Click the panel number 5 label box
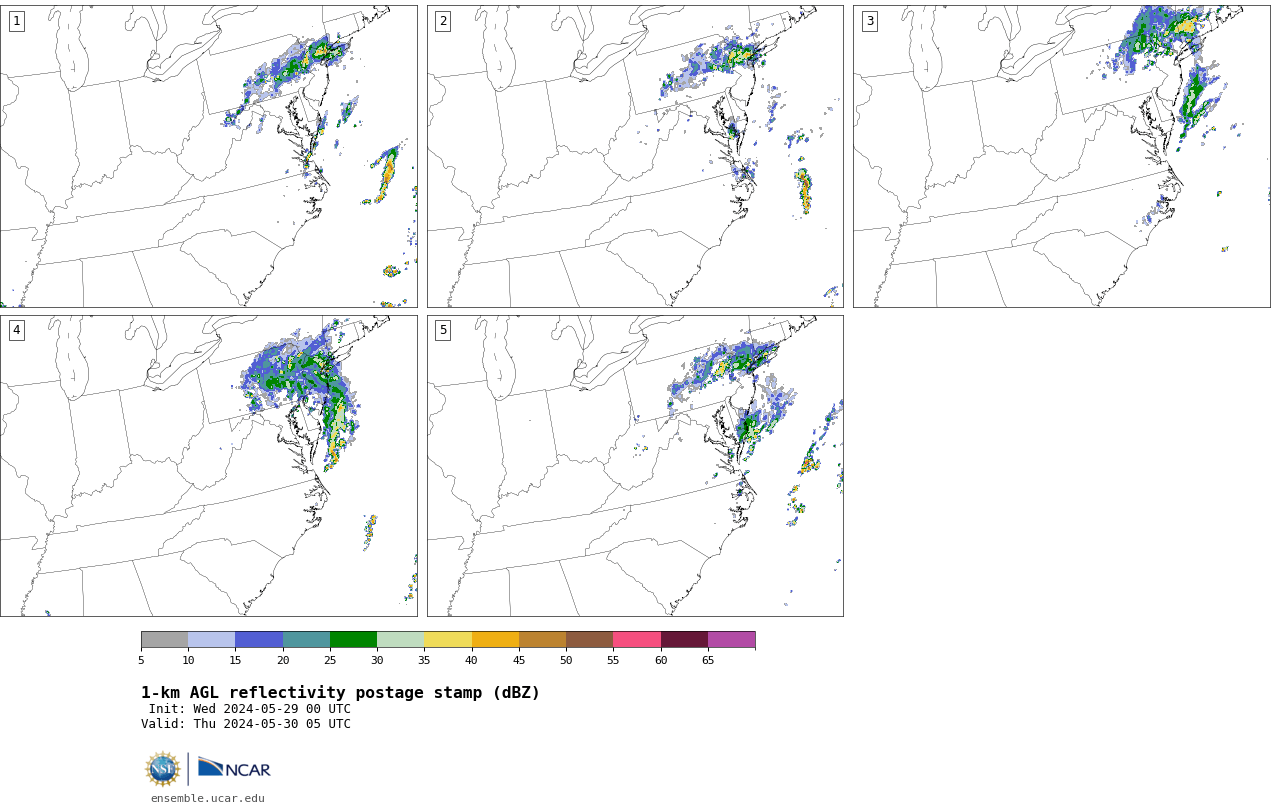The image size is (1280, 809). point(443,330)
